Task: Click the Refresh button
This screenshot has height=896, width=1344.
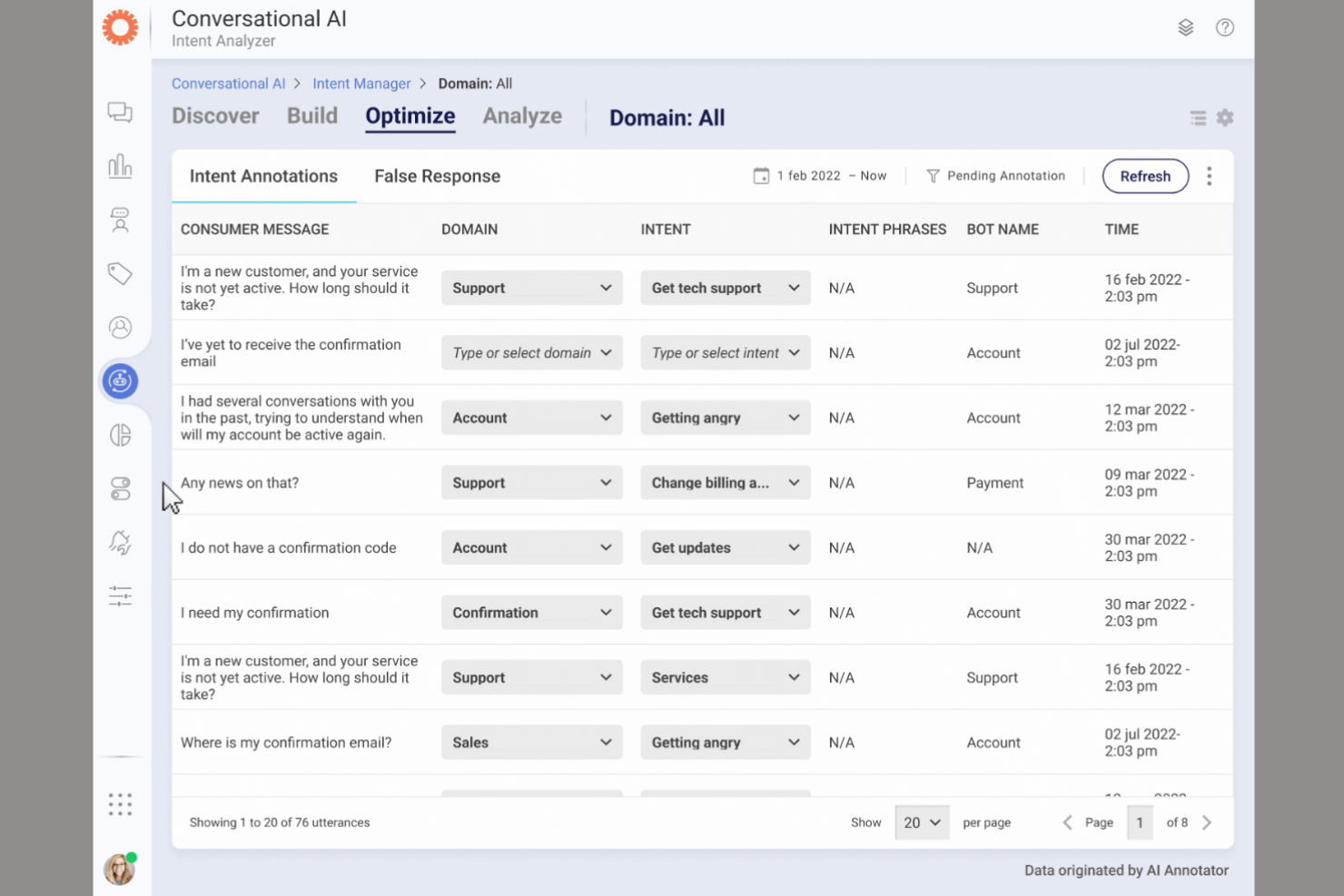Action: [x=1145, y=176]
